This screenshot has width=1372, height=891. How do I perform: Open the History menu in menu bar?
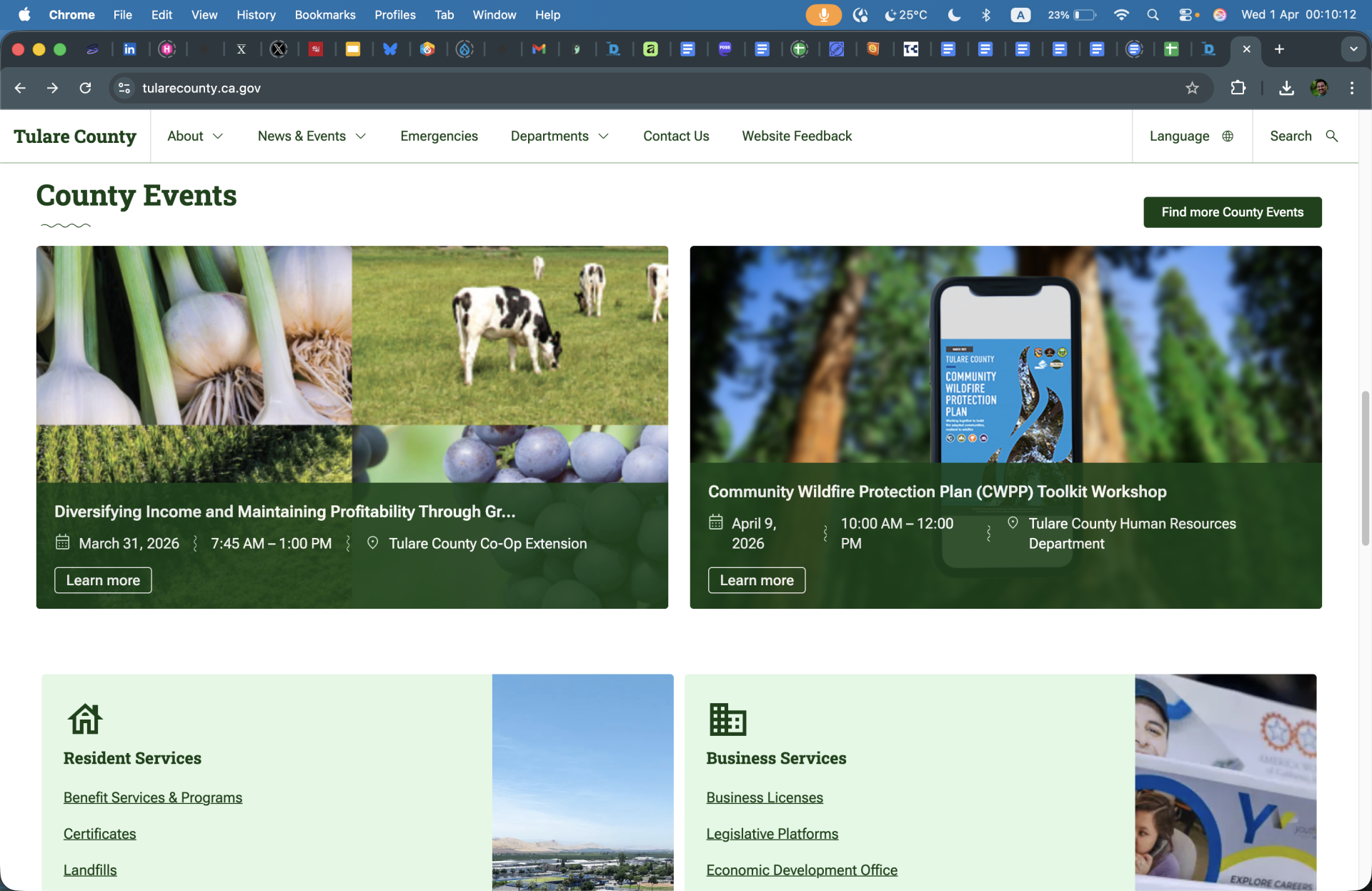click(256, 14)
